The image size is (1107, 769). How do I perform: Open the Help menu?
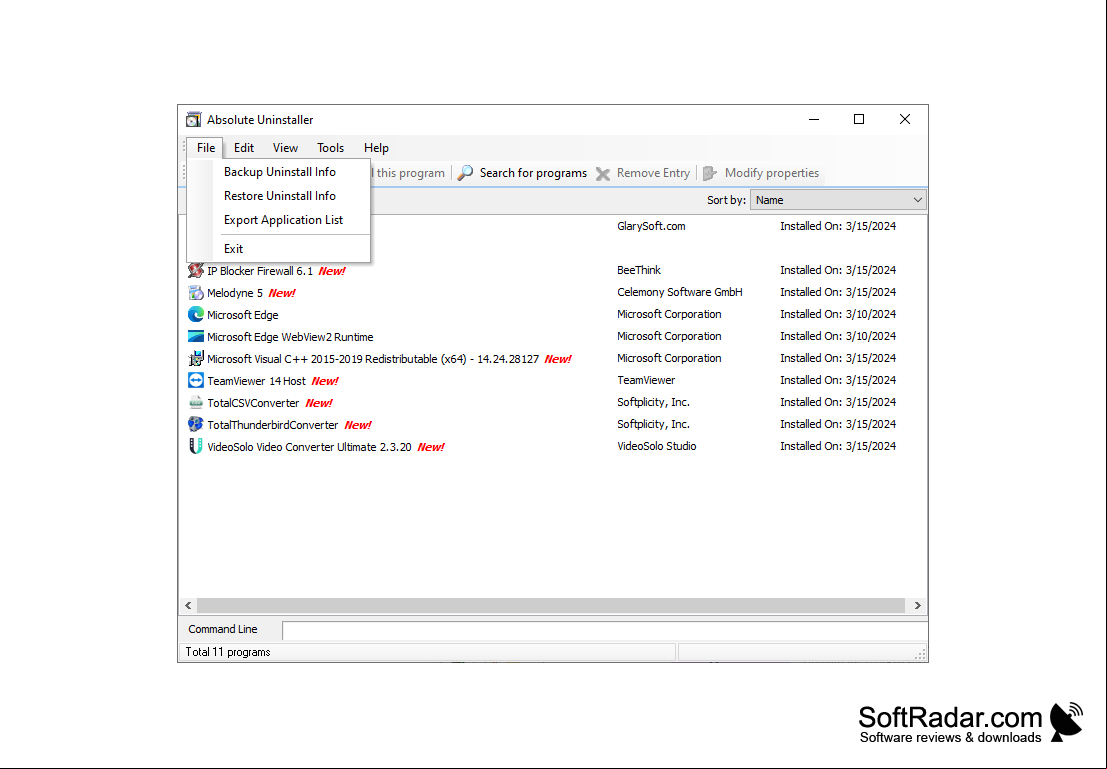pos(376,148)
